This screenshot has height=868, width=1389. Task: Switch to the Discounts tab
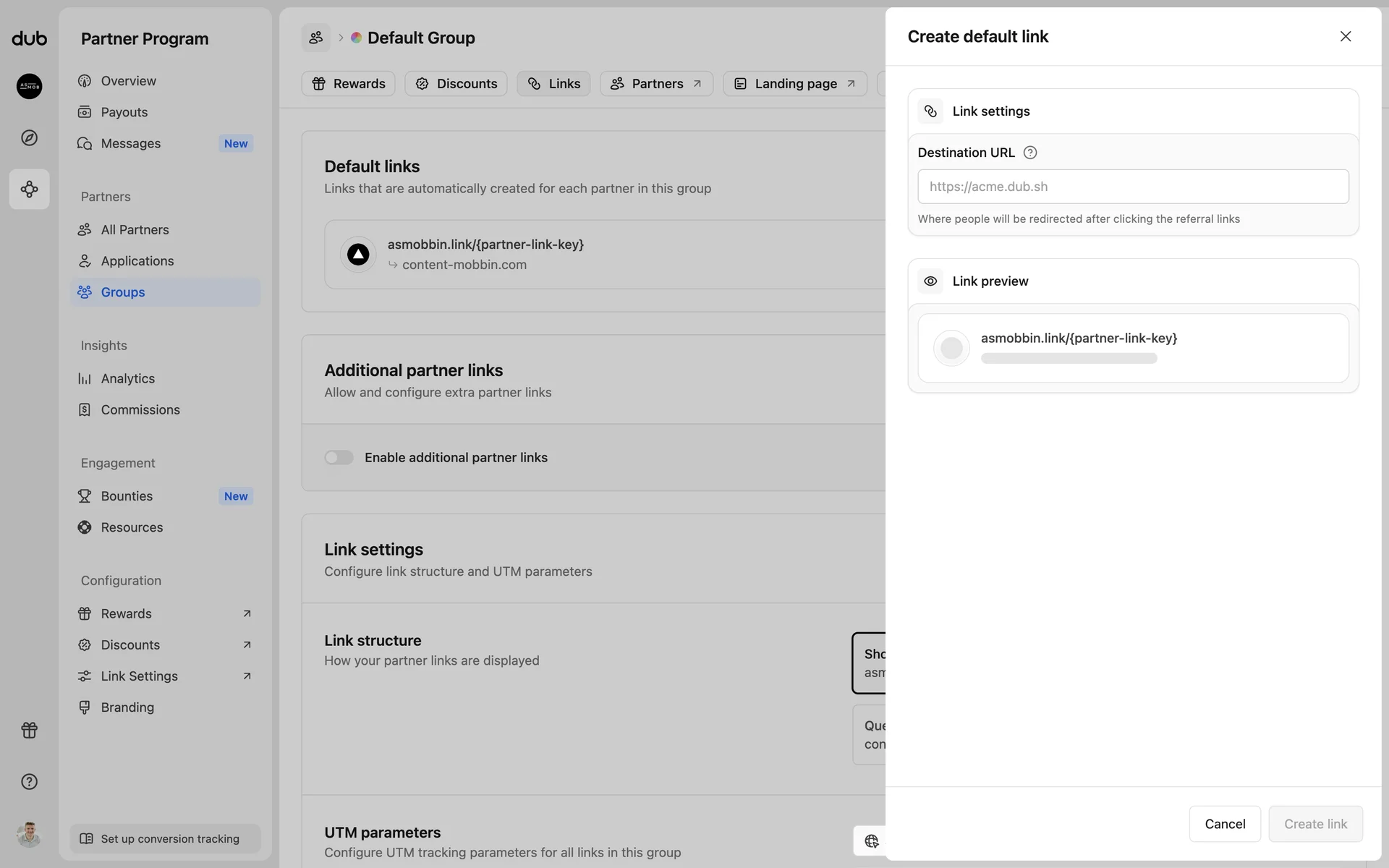pyautogui.click(x=456, y=84)
